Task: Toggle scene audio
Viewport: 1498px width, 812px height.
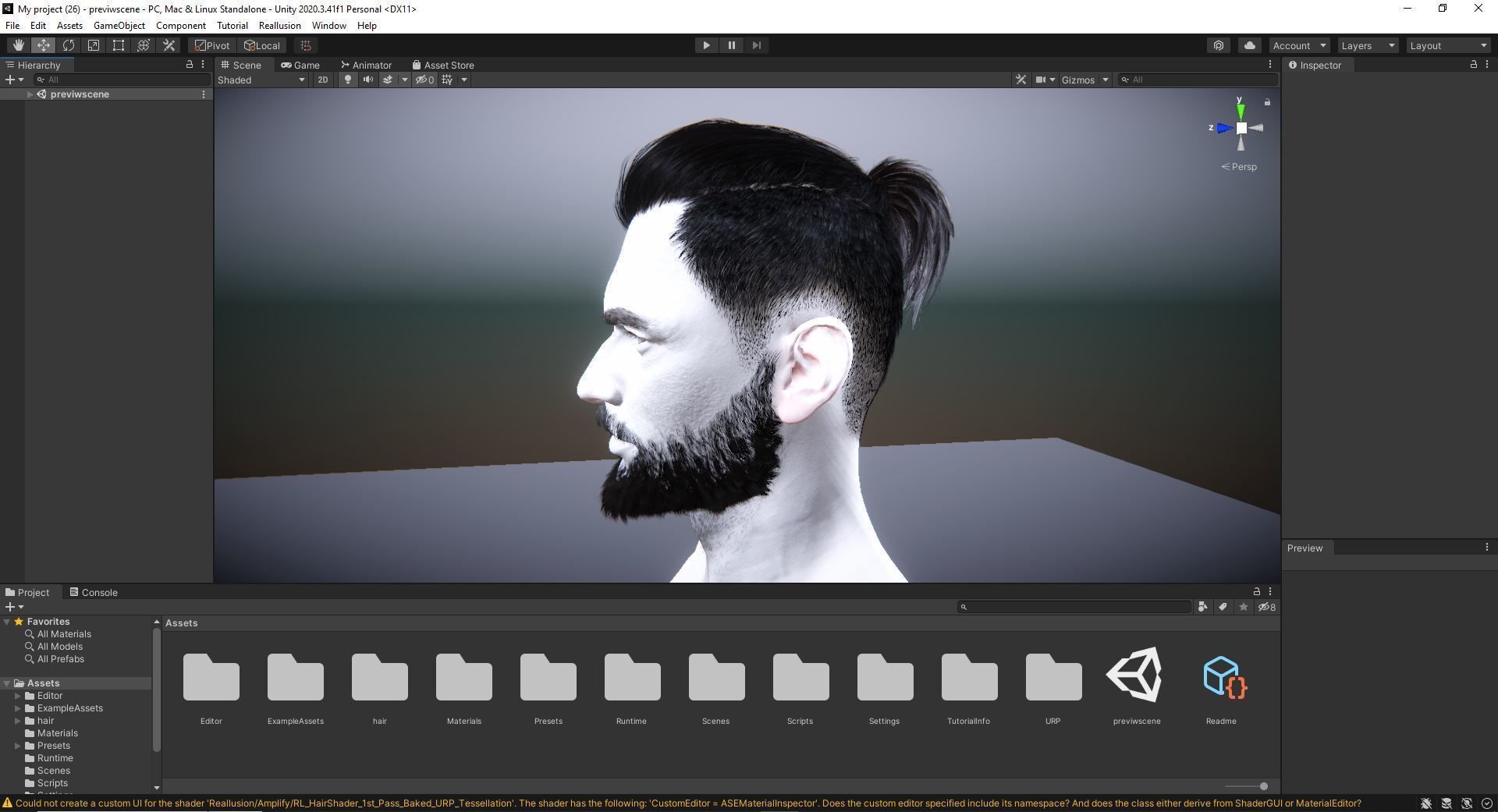Action: click(367, 80)
